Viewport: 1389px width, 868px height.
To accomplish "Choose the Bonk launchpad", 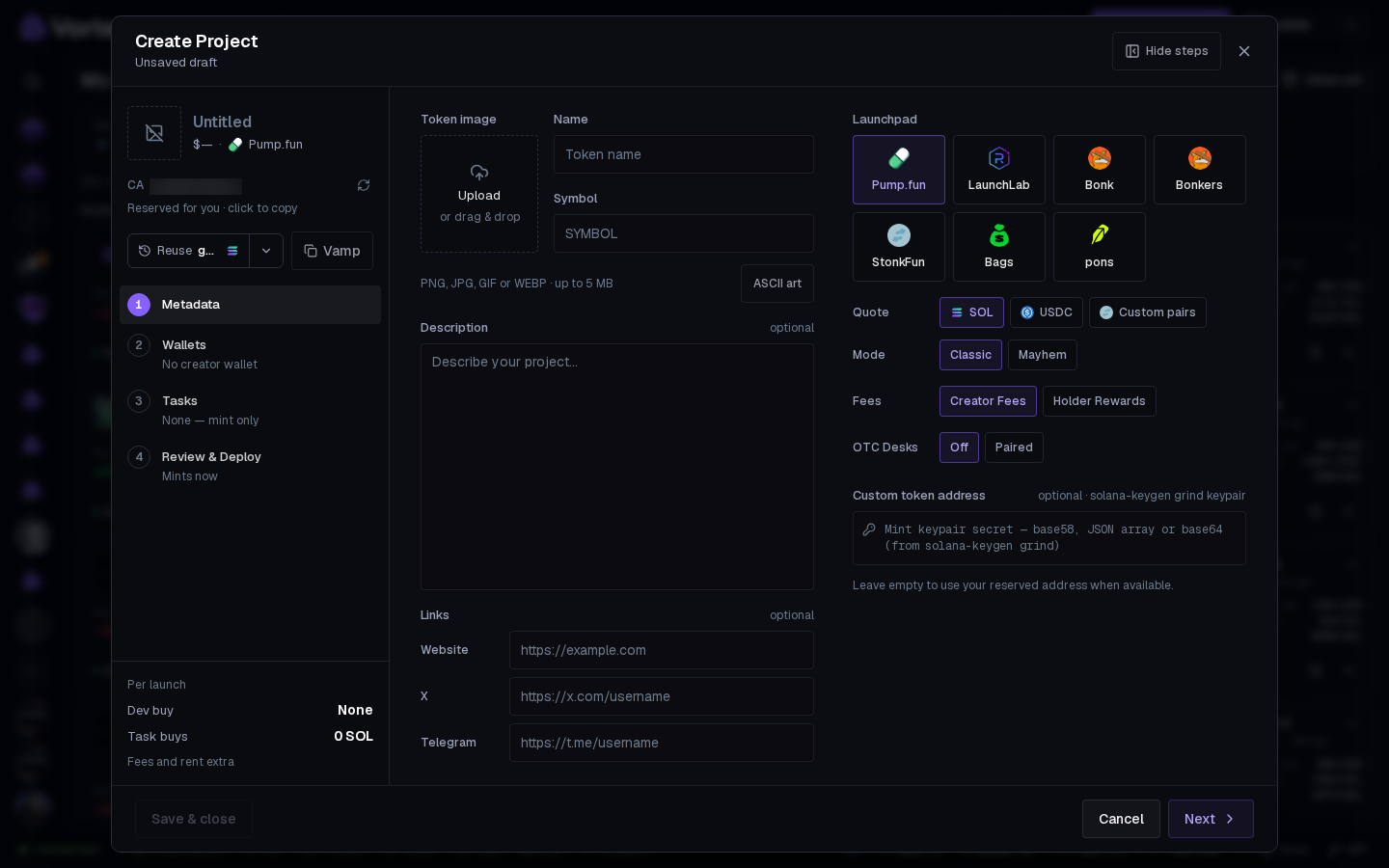I will (x=1099, y=170).
